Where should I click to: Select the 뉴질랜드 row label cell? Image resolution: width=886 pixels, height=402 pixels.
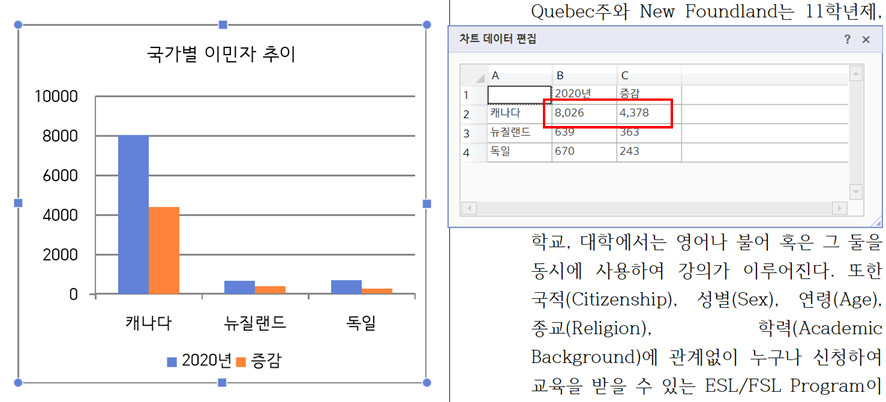519,133
